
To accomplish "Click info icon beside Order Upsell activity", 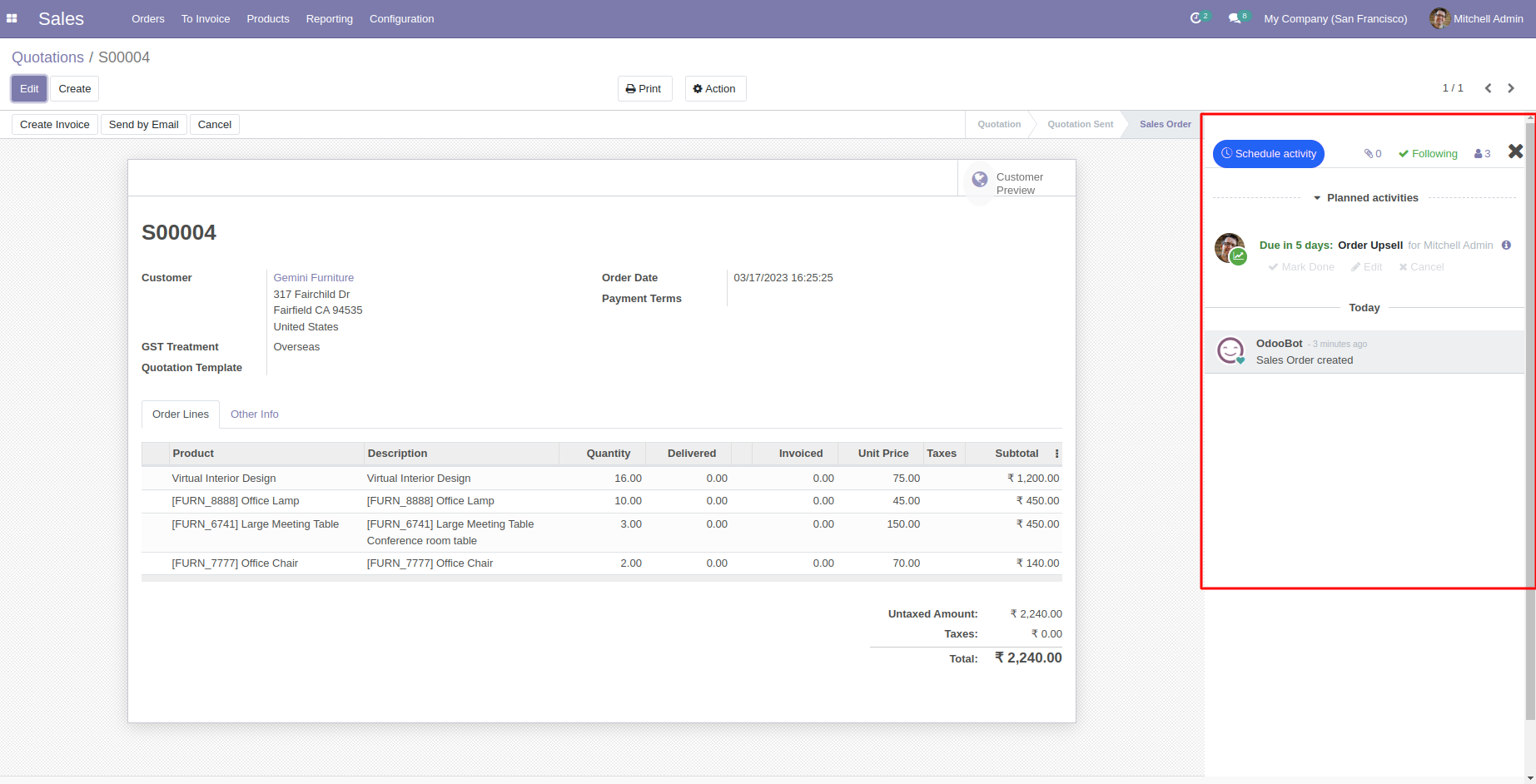I will [1506, 246].
